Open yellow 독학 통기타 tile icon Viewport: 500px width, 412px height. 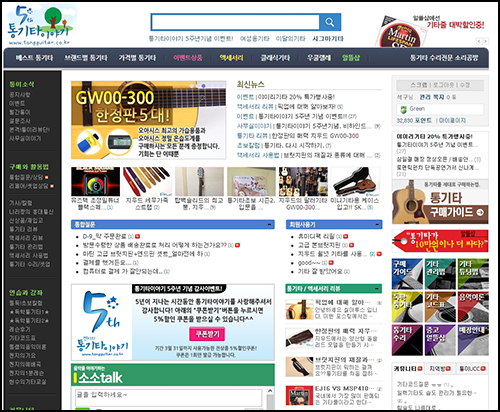tap(407, 307)
